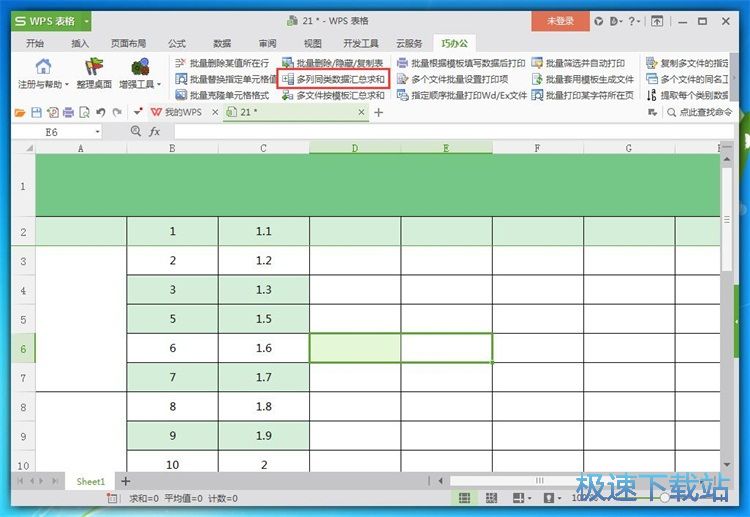Select the Sheet1 sheet tab
The image size is (750, 517).
90,482
